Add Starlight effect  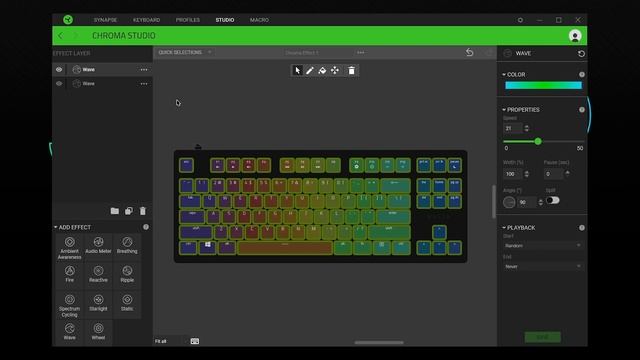coord(98,305)
